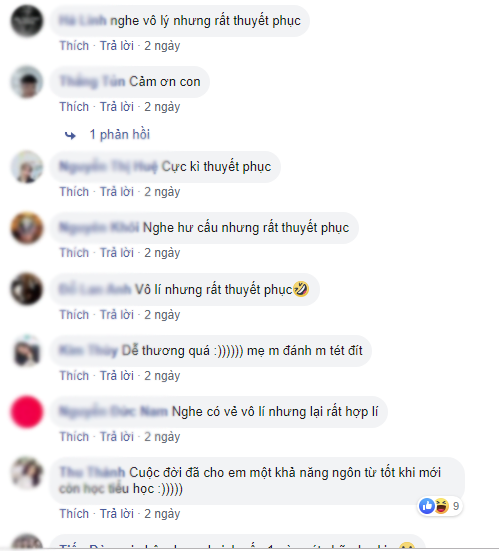Click the reaction count 9 on last comment
The image size is (499, 551).
[456, 506]
